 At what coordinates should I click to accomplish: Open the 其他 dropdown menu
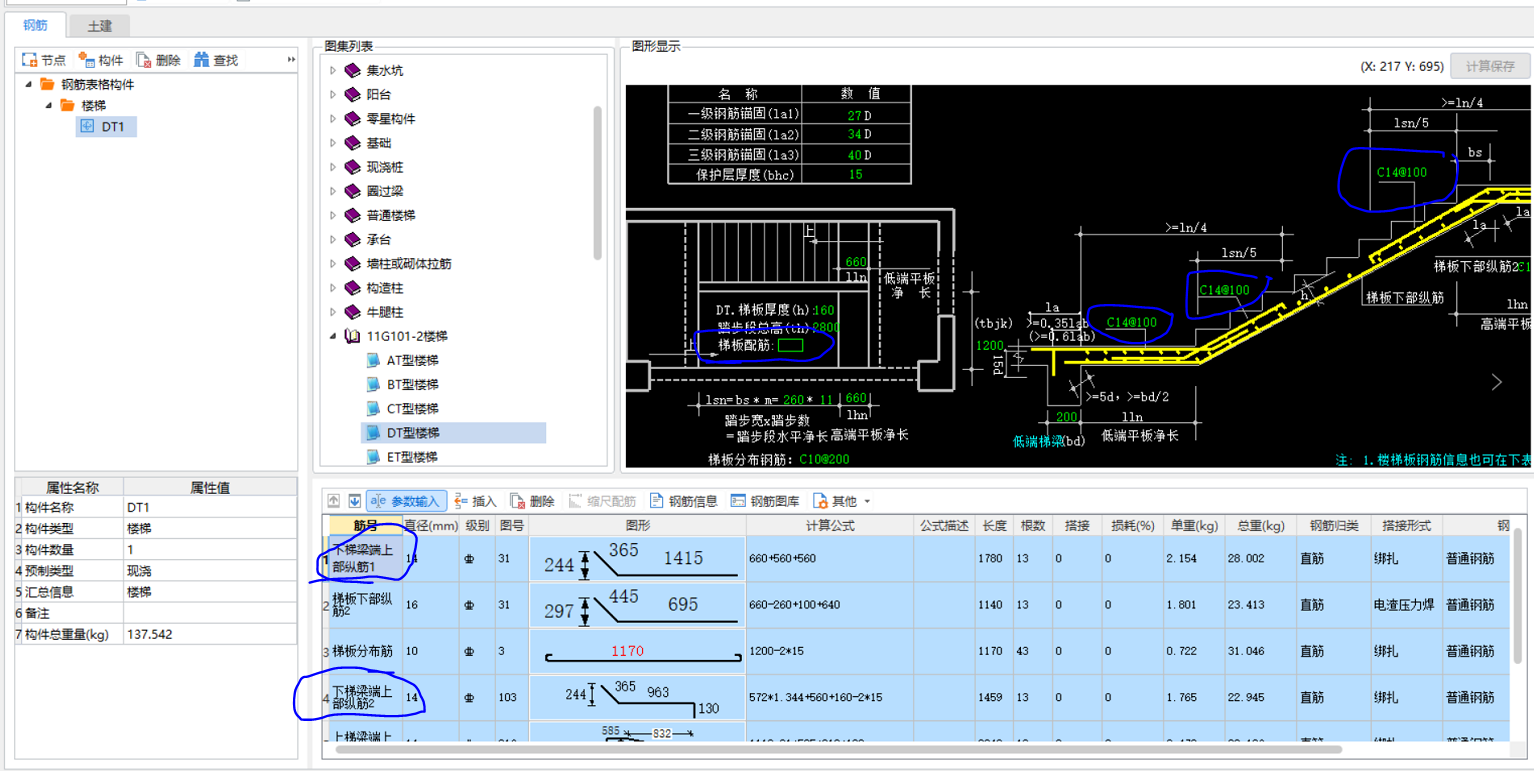pyautogui.click(x=841, y=501)
